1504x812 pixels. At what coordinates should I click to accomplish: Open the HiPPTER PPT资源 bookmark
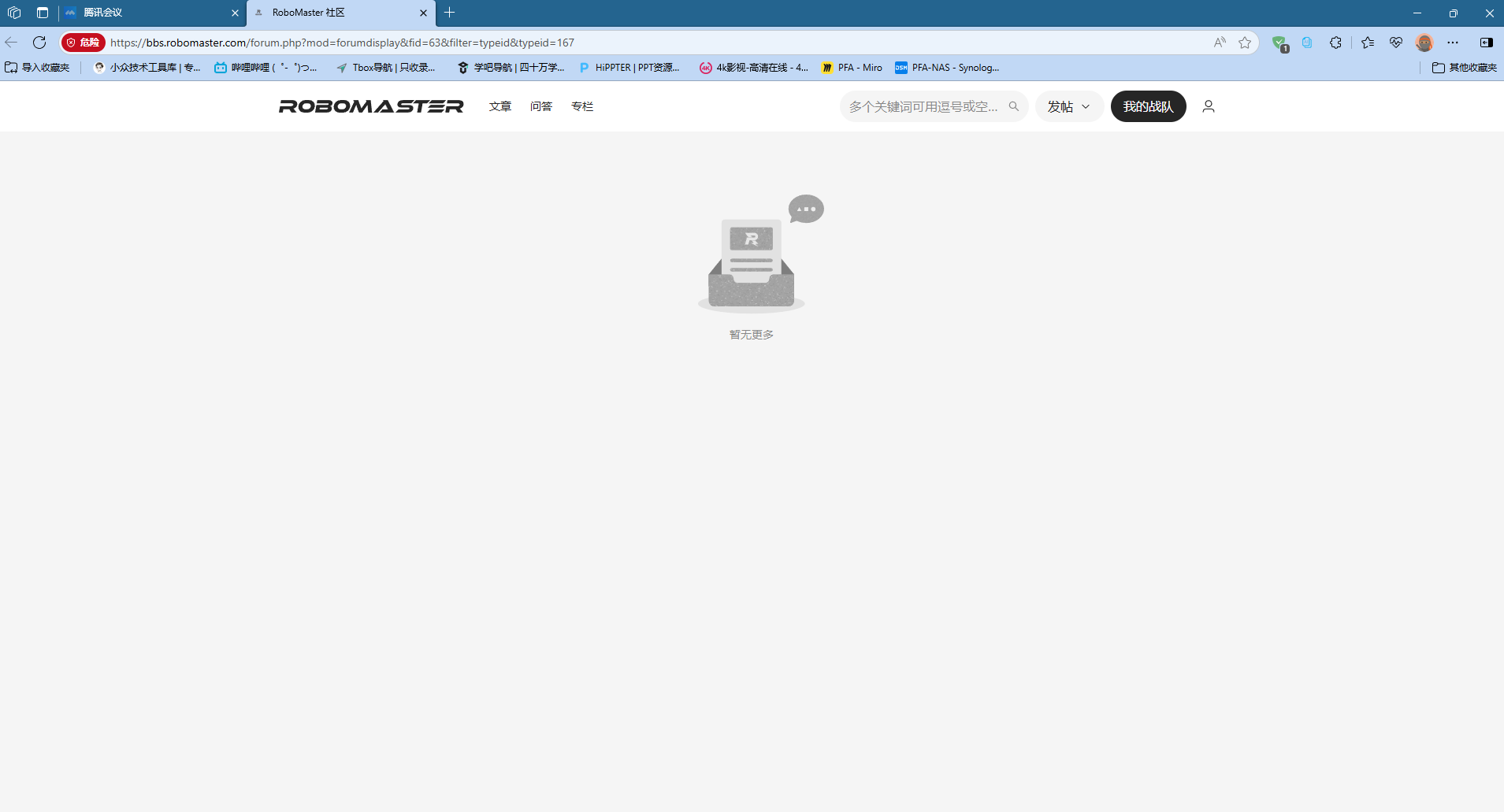(x=629, y=68)
